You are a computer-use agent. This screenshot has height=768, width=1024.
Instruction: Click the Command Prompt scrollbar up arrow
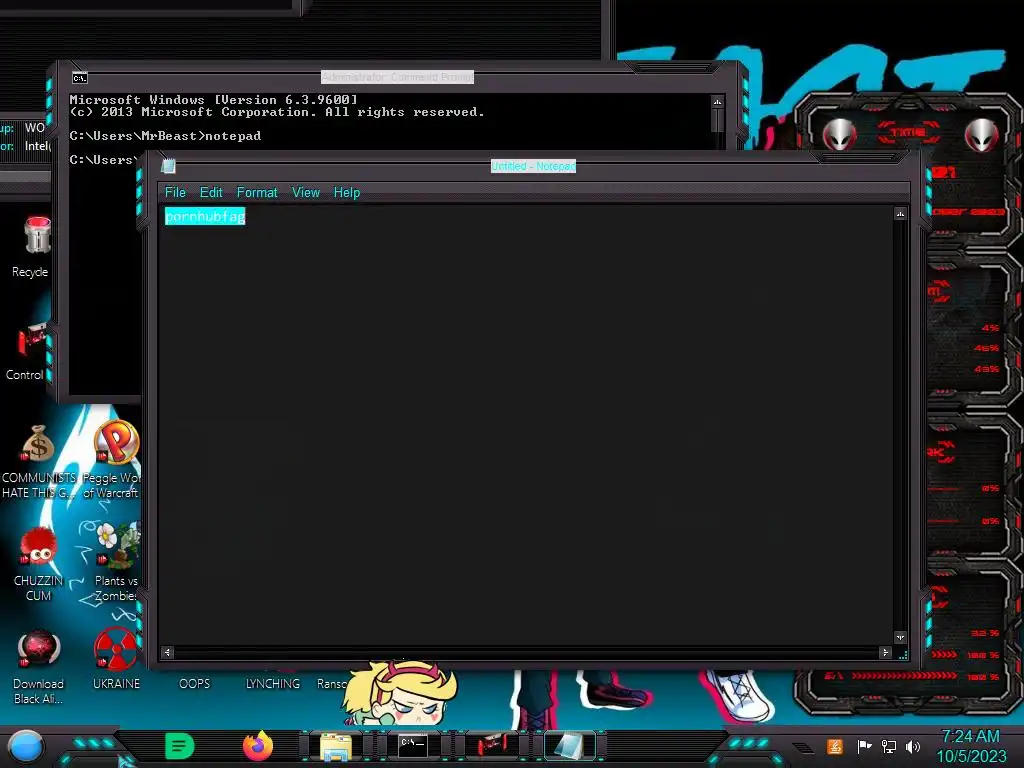pyautogui.click(x=718, y=102)
